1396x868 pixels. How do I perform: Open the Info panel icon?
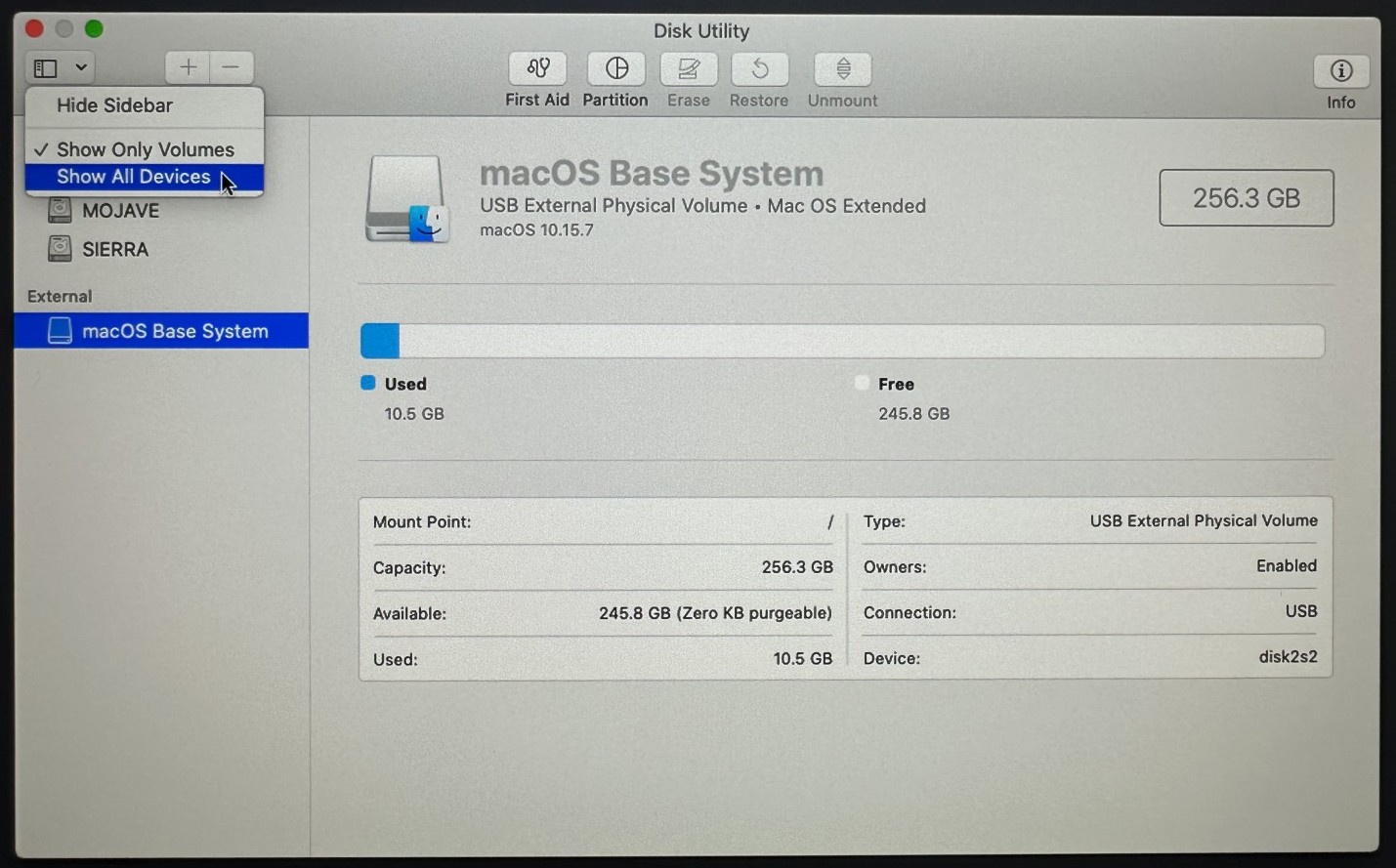point(1341,71)
